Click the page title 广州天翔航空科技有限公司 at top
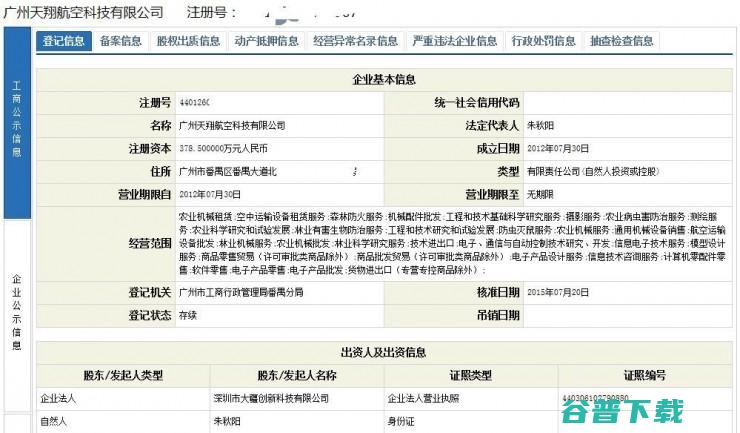Screen dimensions: 740x433 (x=84, y=12)
